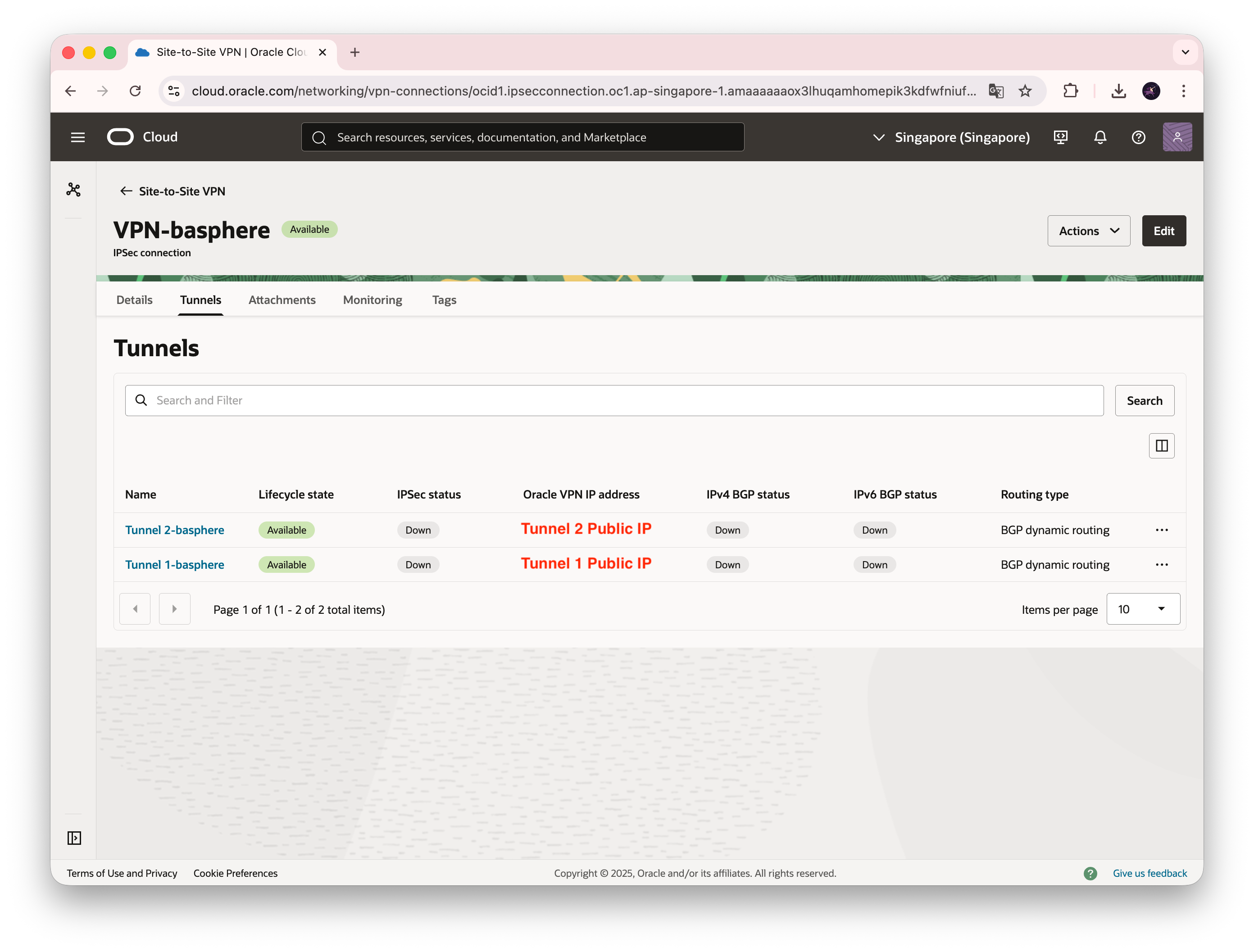Open the Cloud Shell developer tools icon

tap(1060, 137)
